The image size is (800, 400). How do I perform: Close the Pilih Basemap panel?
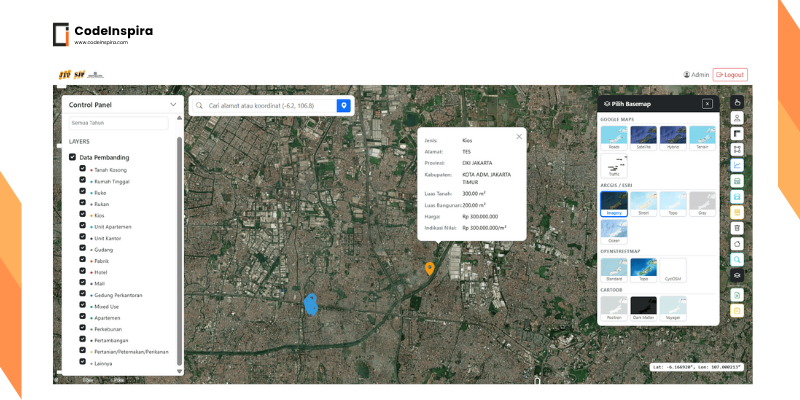tap(707, 104)
